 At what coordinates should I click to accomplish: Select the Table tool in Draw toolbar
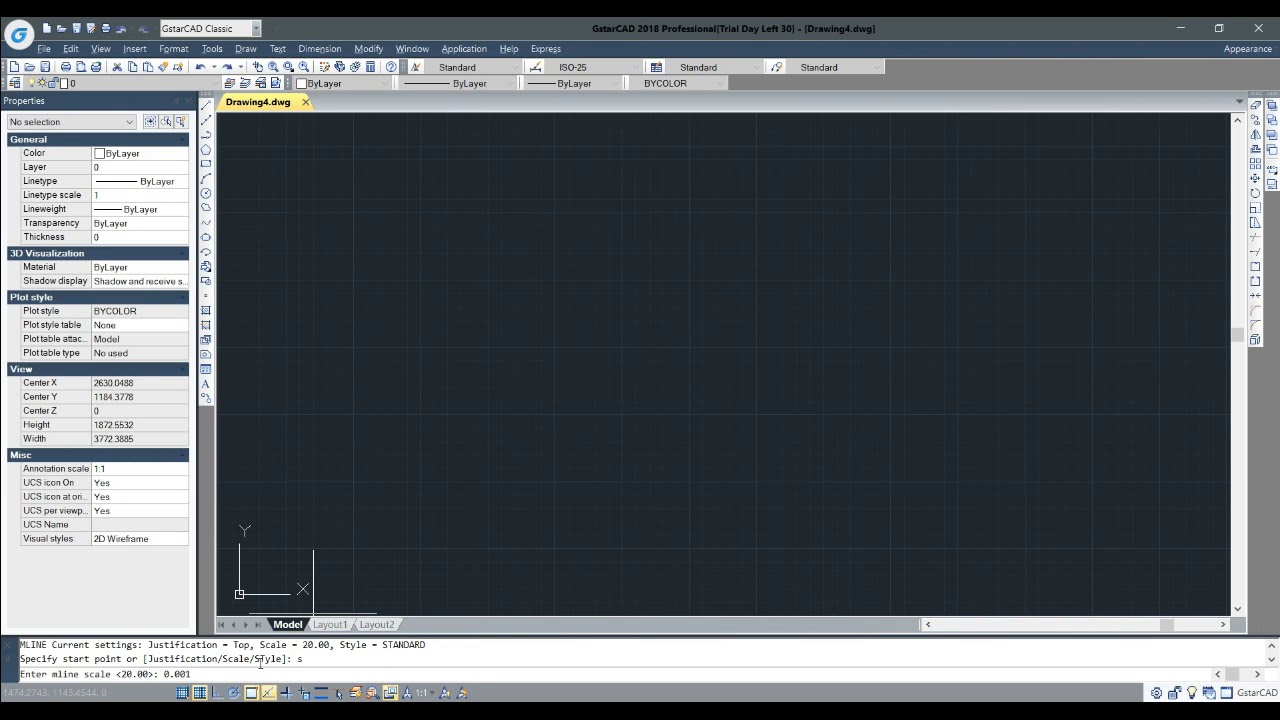tap(206, 369)
